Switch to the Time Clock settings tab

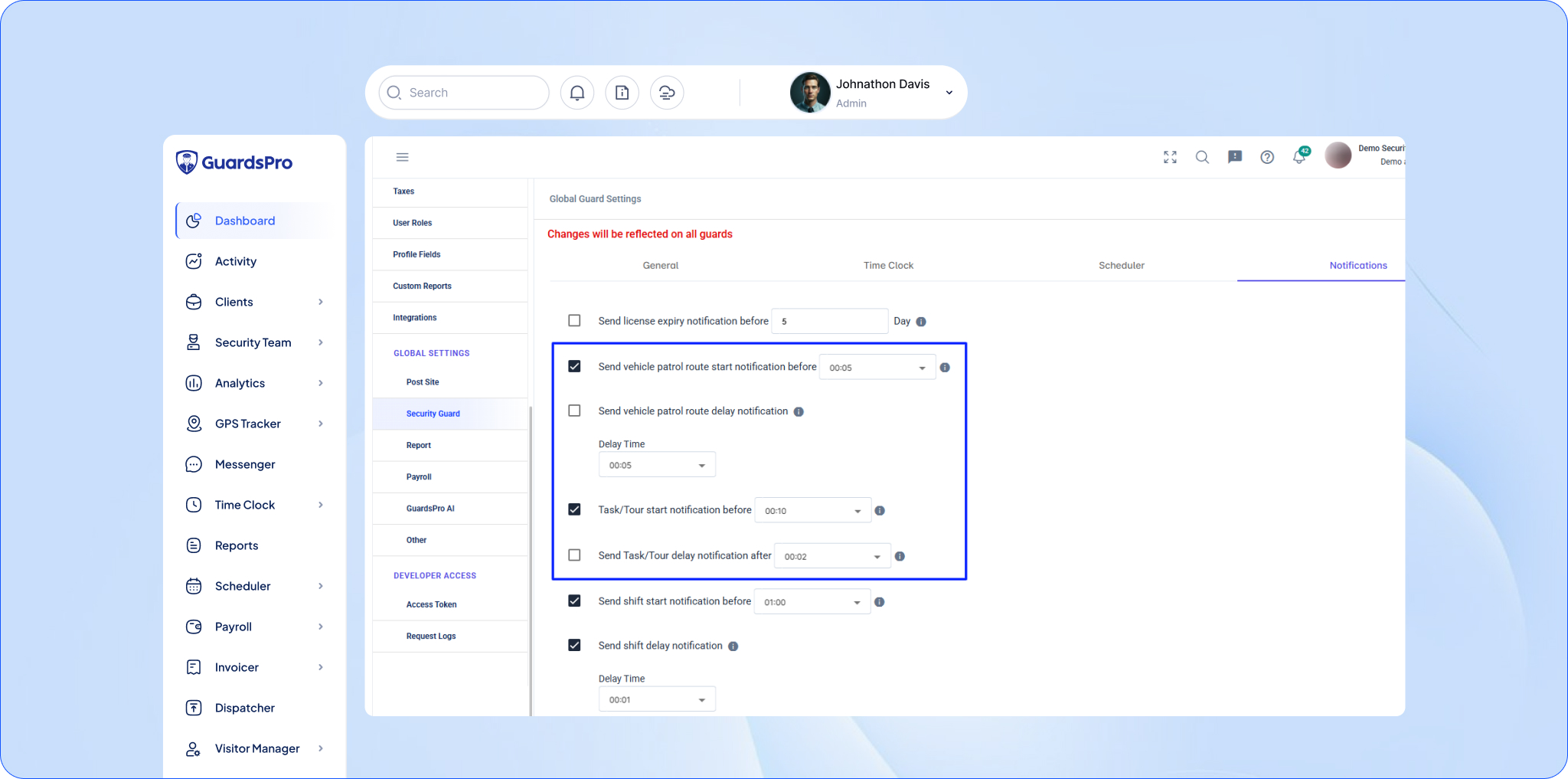point(888,266)
